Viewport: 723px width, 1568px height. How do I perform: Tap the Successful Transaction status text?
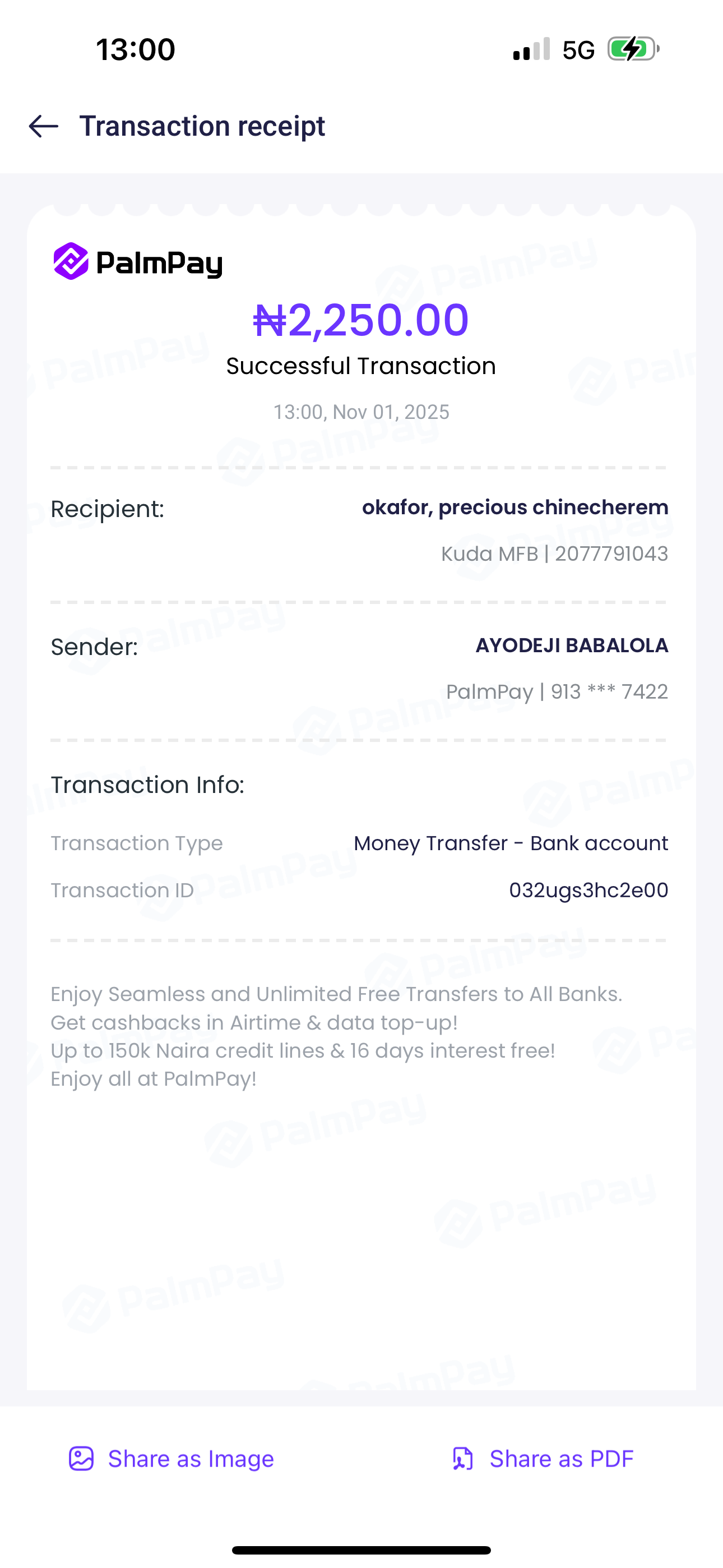pyautogui.click(x=361, y=366)
